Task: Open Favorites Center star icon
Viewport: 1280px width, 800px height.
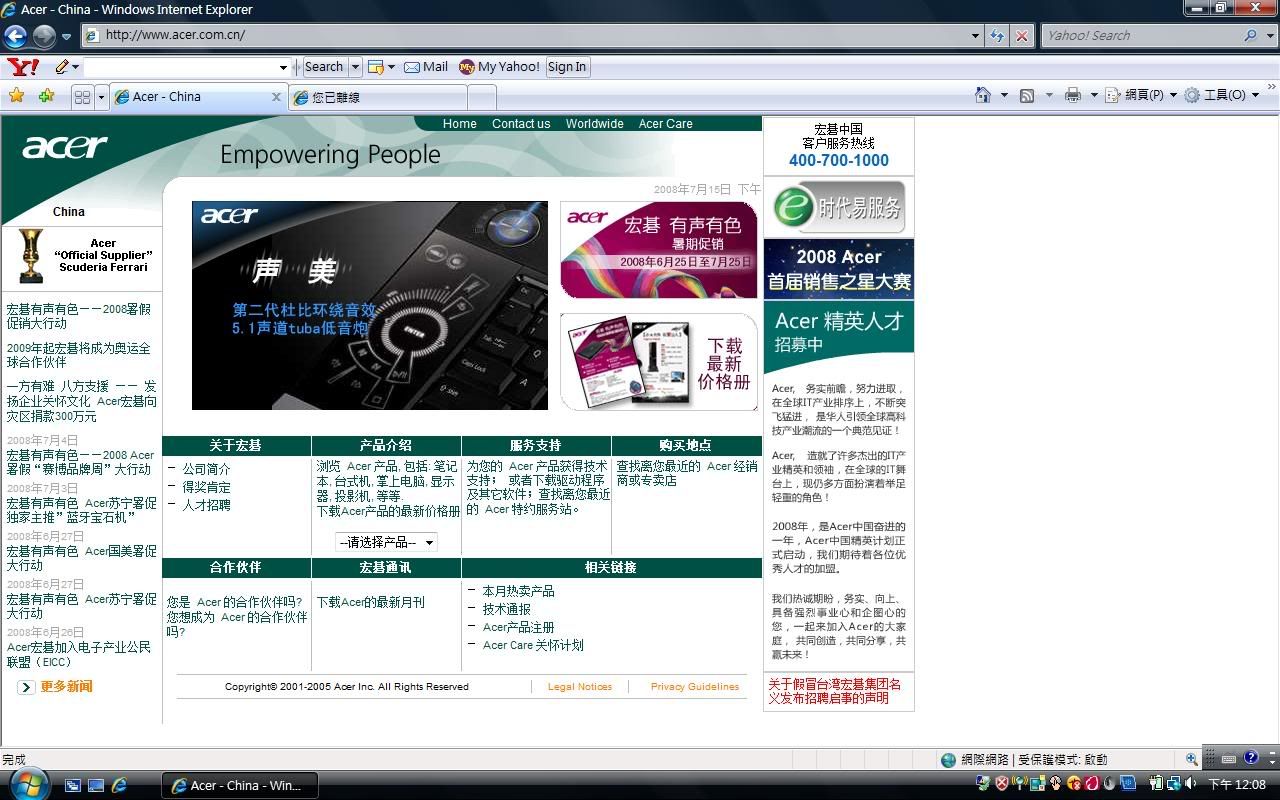Action: tap(16, 96)
